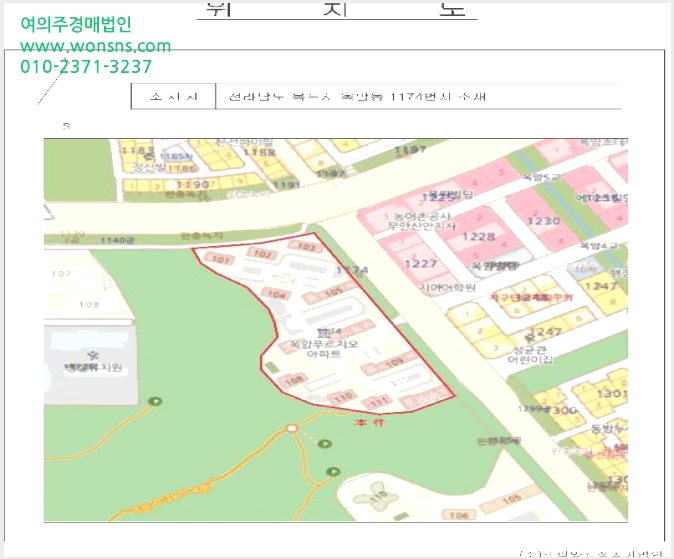Viewport: 674px width, 559px height.
Task: Click building 105 inside the red boundary
Action: coord(333,294)
